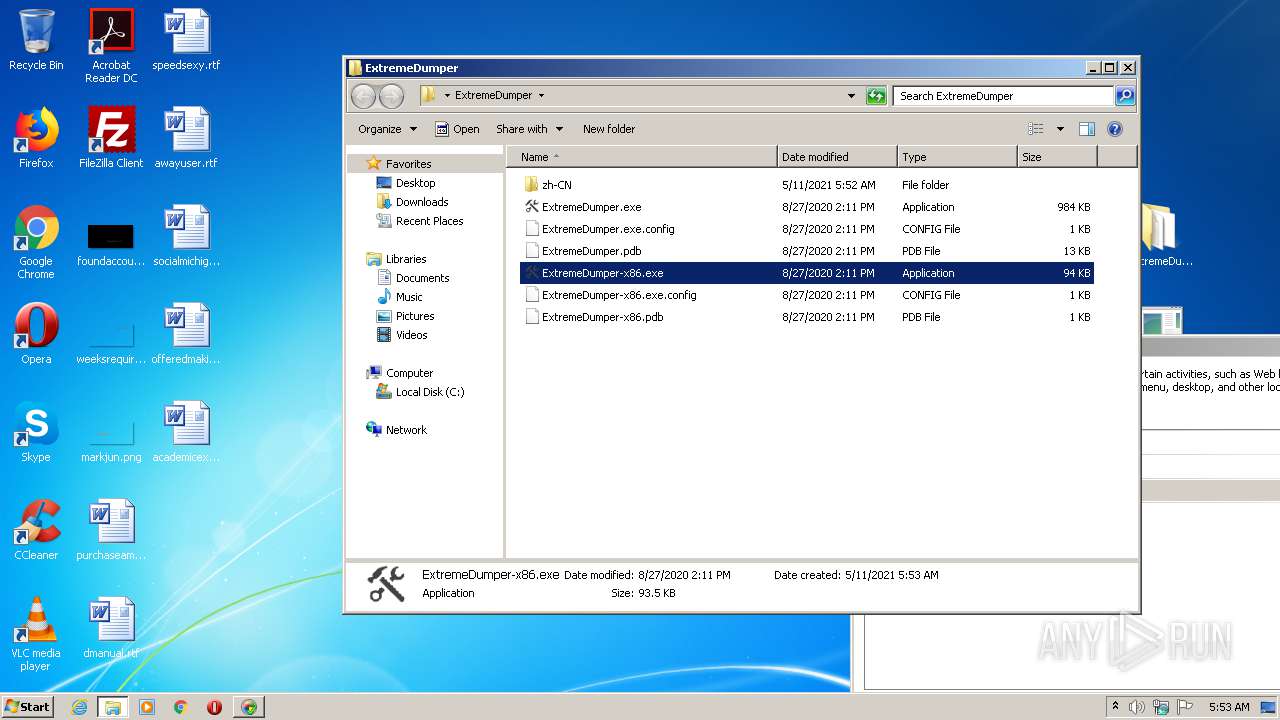Viewport: 1280px width, 720px height.
Task: Launch the VLC media player desktop shortcut
Action: click(36, 634)
